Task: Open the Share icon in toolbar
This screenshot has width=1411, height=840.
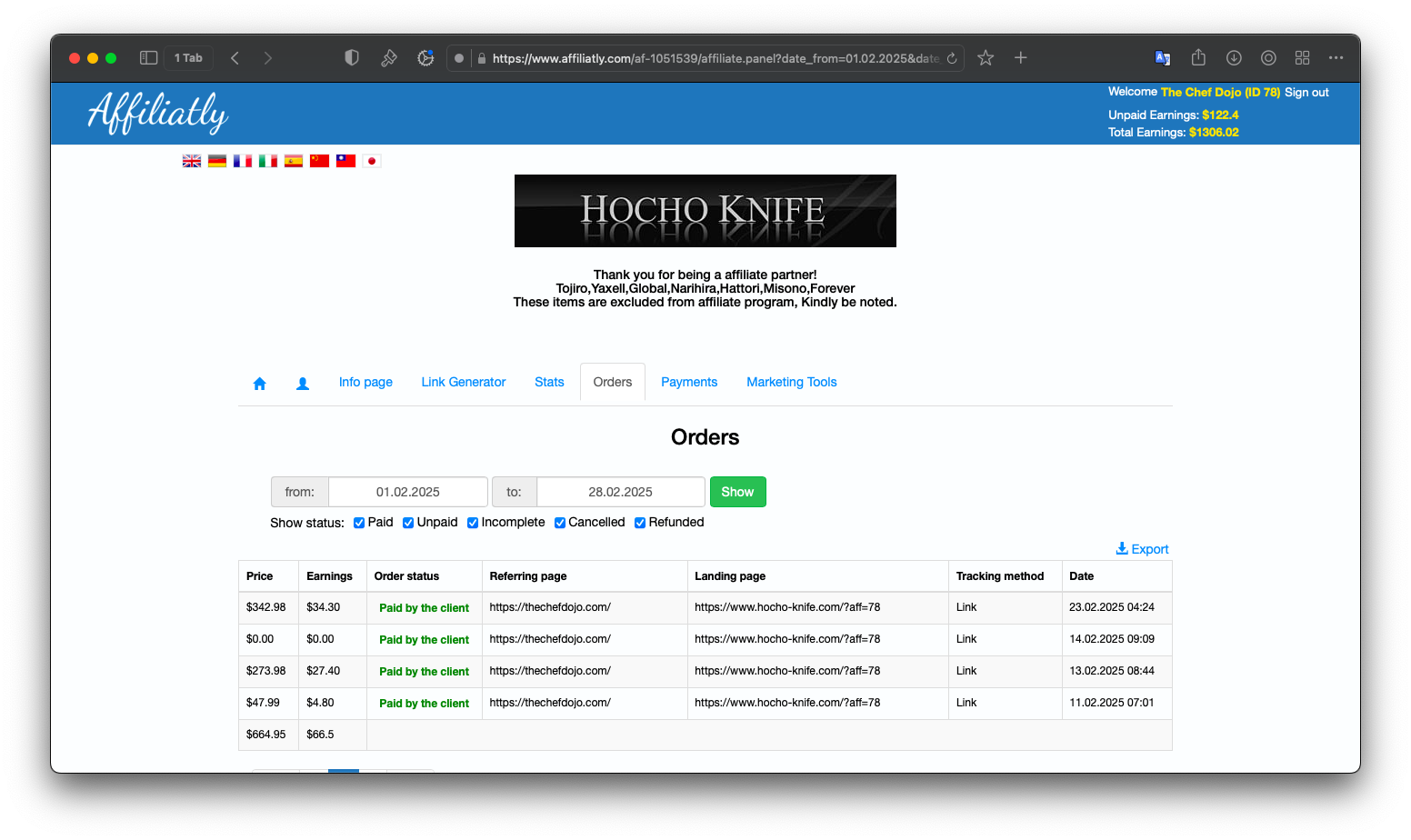Action: tap(1198, 57)
